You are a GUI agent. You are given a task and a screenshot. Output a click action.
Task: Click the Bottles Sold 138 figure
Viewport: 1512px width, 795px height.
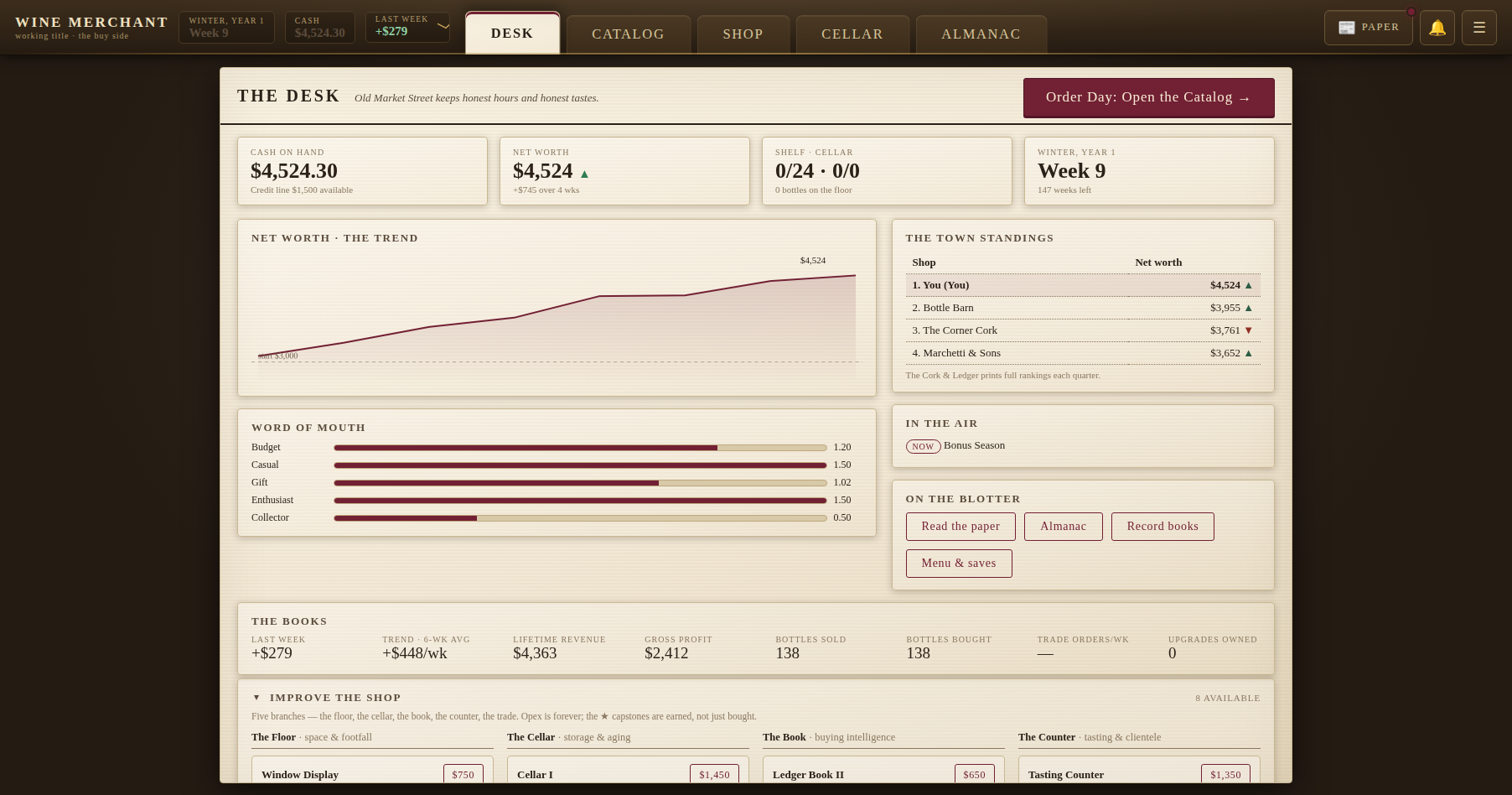pyautogui.click(x=787, y=653)
